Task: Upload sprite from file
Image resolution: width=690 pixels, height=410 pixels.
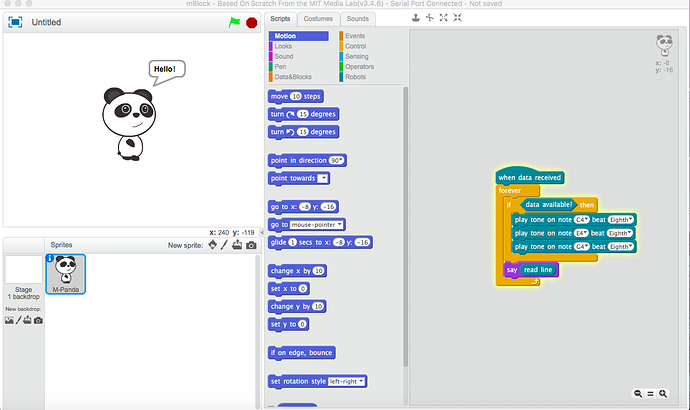Action: point(237,245)
